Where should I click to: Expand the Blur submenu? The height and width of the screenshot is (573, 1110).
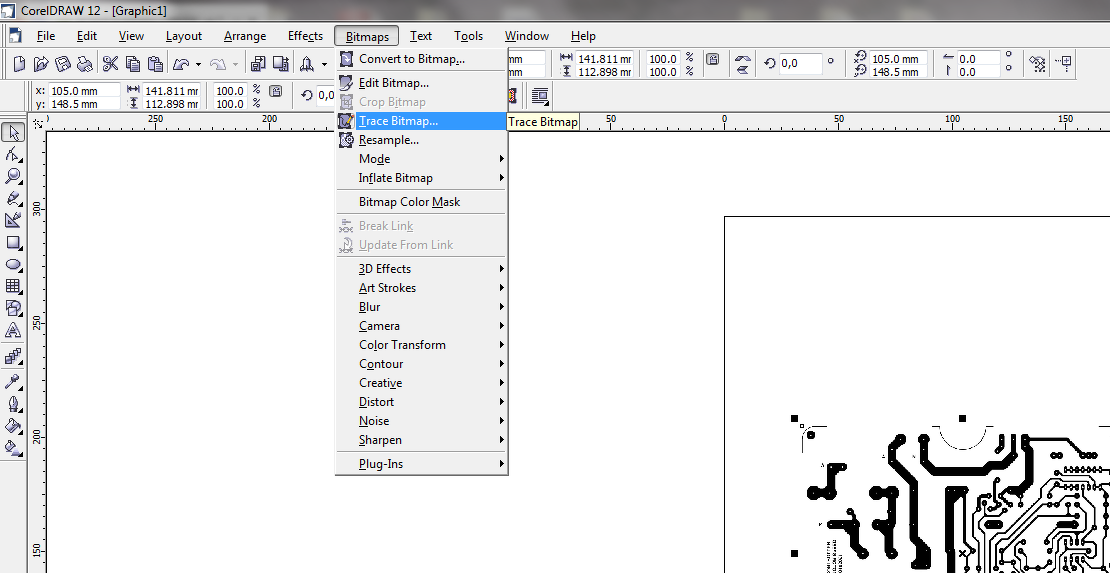[x=421, y=307]
